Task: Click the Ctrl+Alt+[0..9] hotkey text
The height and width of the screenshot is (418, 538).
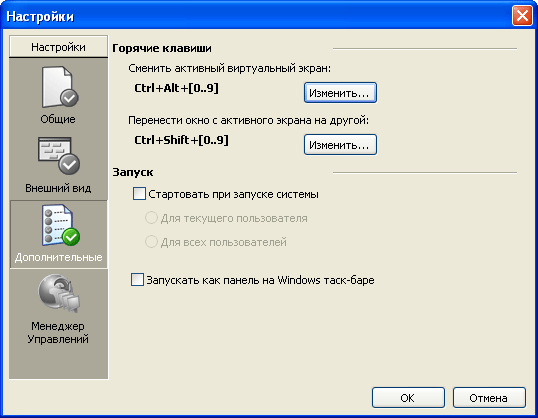Action: [176, 88]
